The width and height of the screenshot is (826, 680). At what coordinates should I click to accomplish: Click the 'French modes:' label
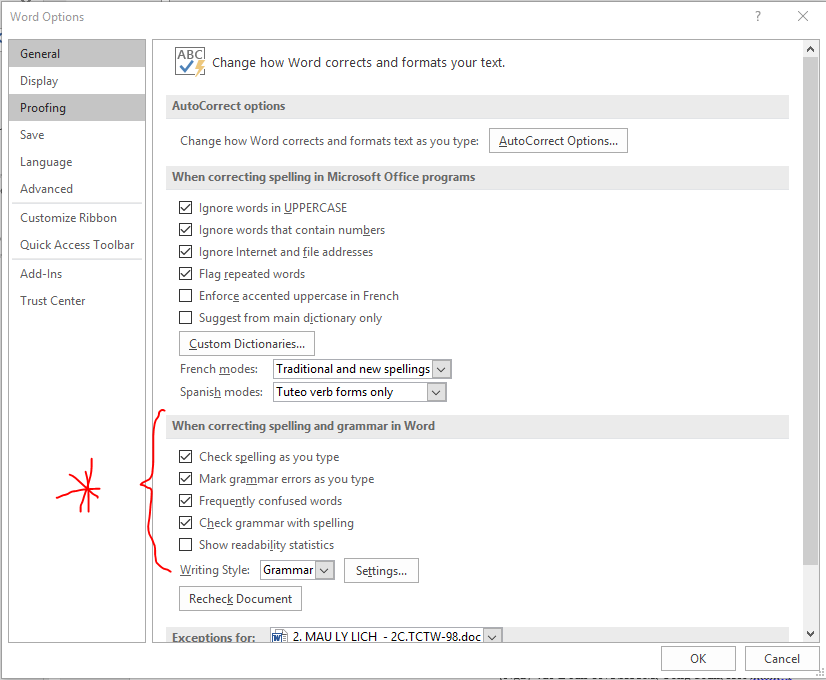[x=219, y=369]
